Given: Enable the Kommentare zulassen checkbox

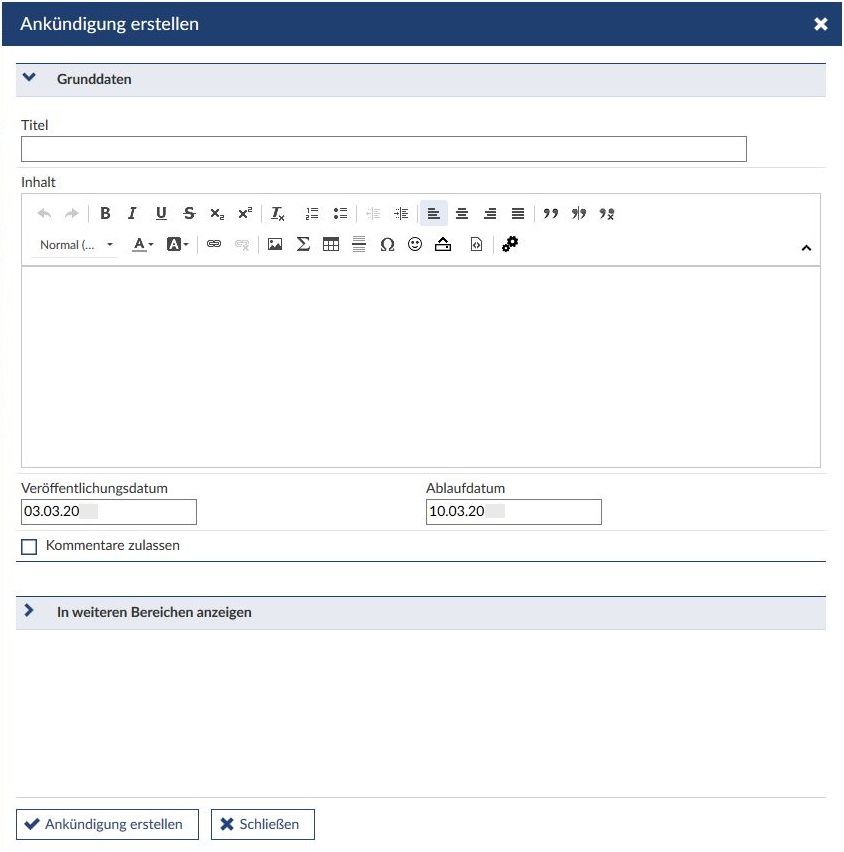Looking at the screenshot, I should 29,547.
